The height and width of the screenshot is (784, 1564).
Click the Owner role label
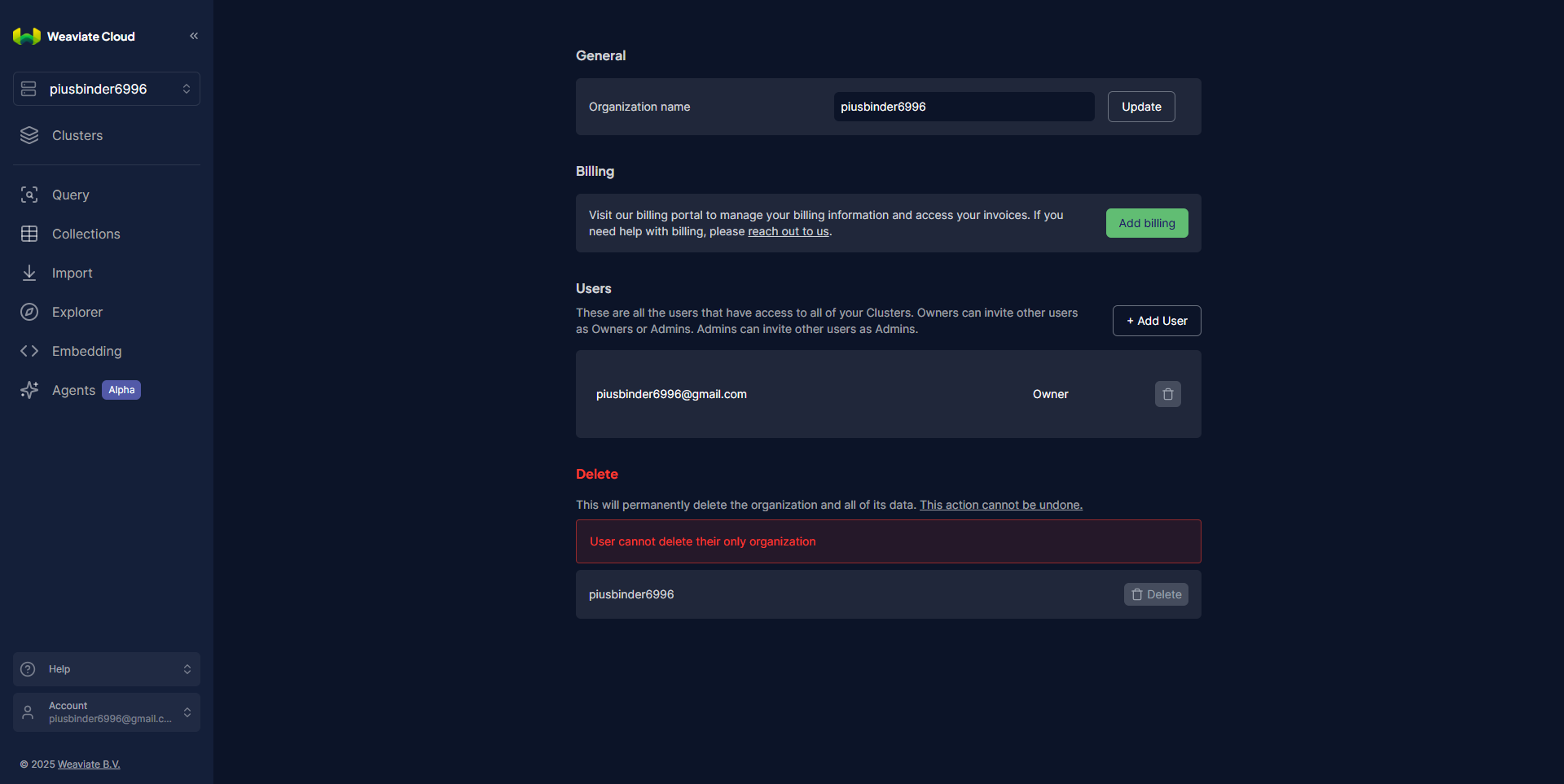pos(1051,394)
